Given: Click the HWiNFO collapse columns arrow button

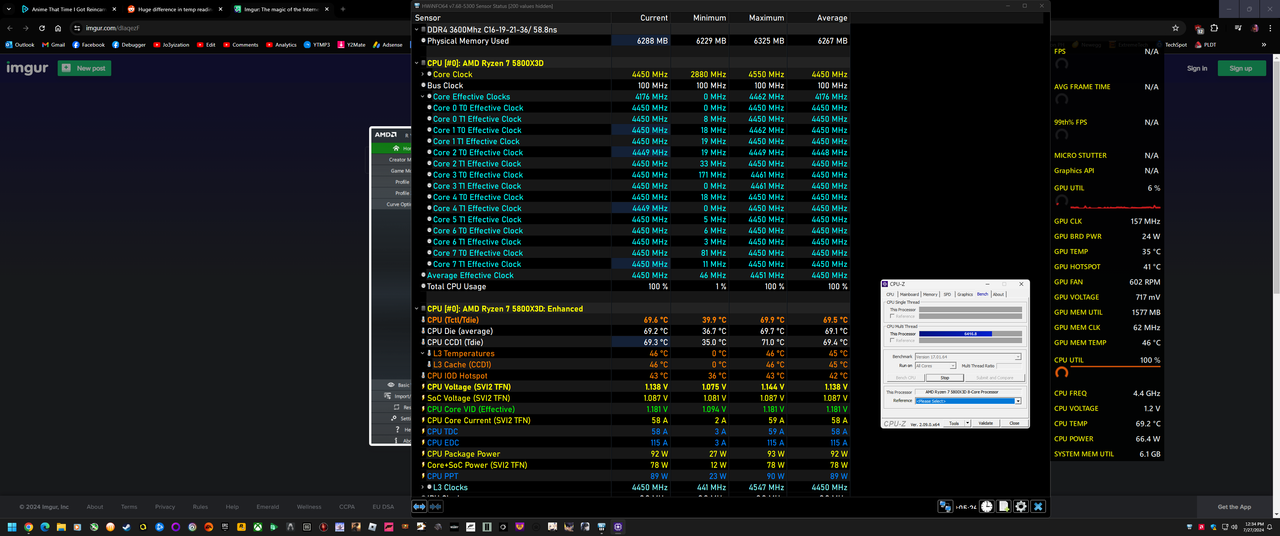Looking at the screenshot, I should pos(436,507).
